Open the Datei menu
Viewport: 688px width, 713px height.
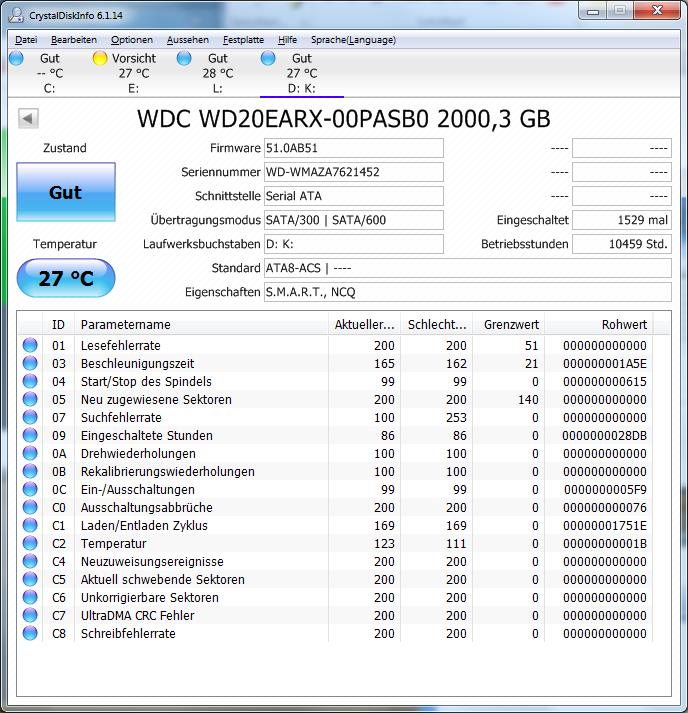pos(26,40)
